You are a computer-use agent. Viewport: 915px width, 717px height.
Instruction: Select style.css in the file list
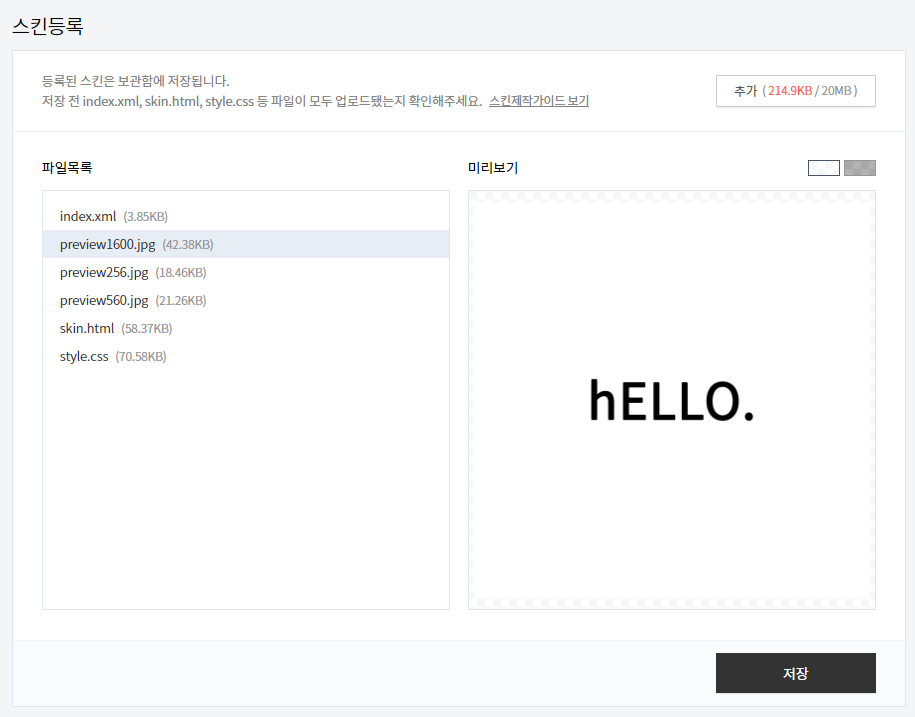pos(246,356)
